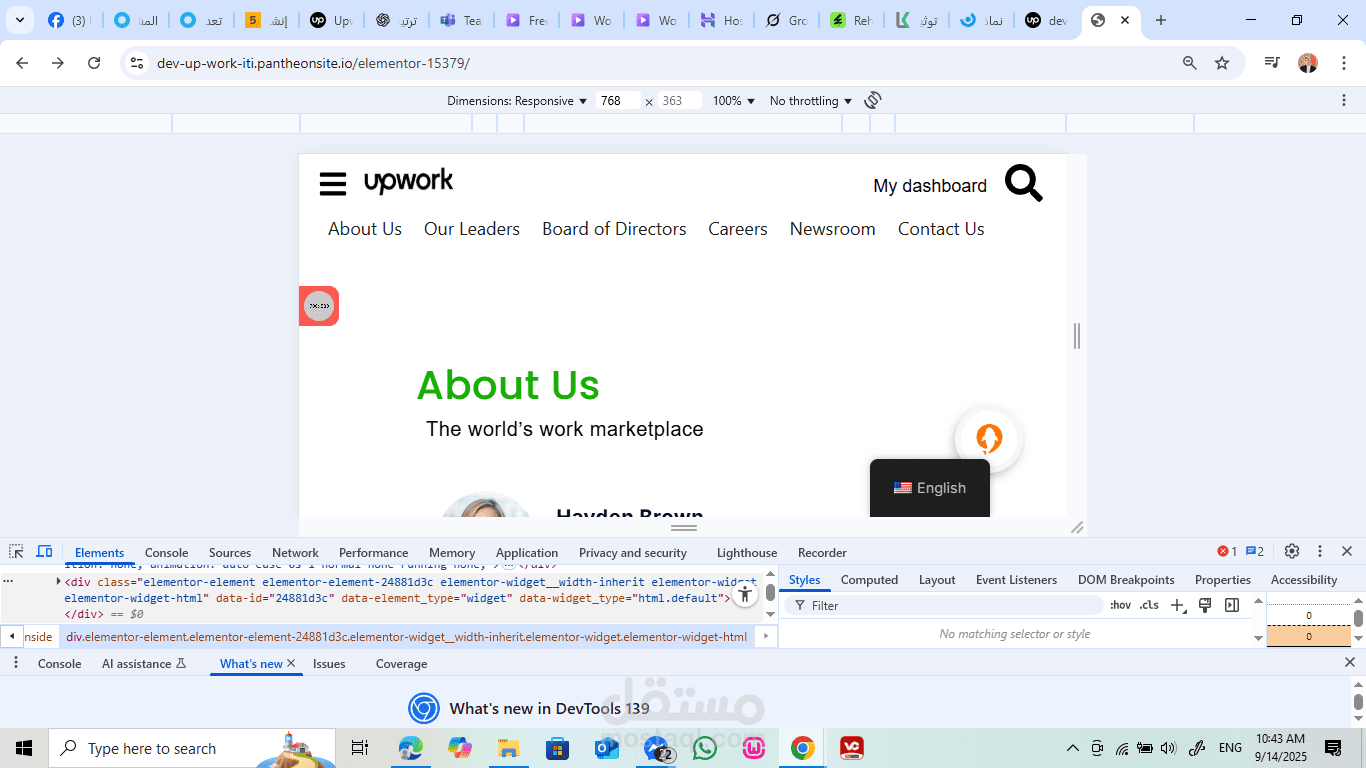Open the Our Leaders nav link
Screen dimensions: 1366x768
click(472, 229)
